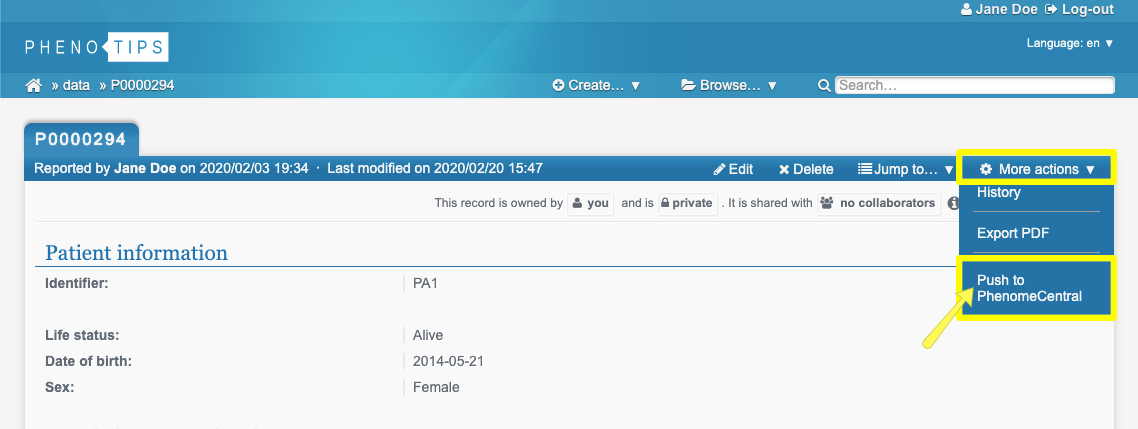This screenshot has width=1138, height=429.
Task: Click the PhenoTips logo
Action: (x=97, y=47)
